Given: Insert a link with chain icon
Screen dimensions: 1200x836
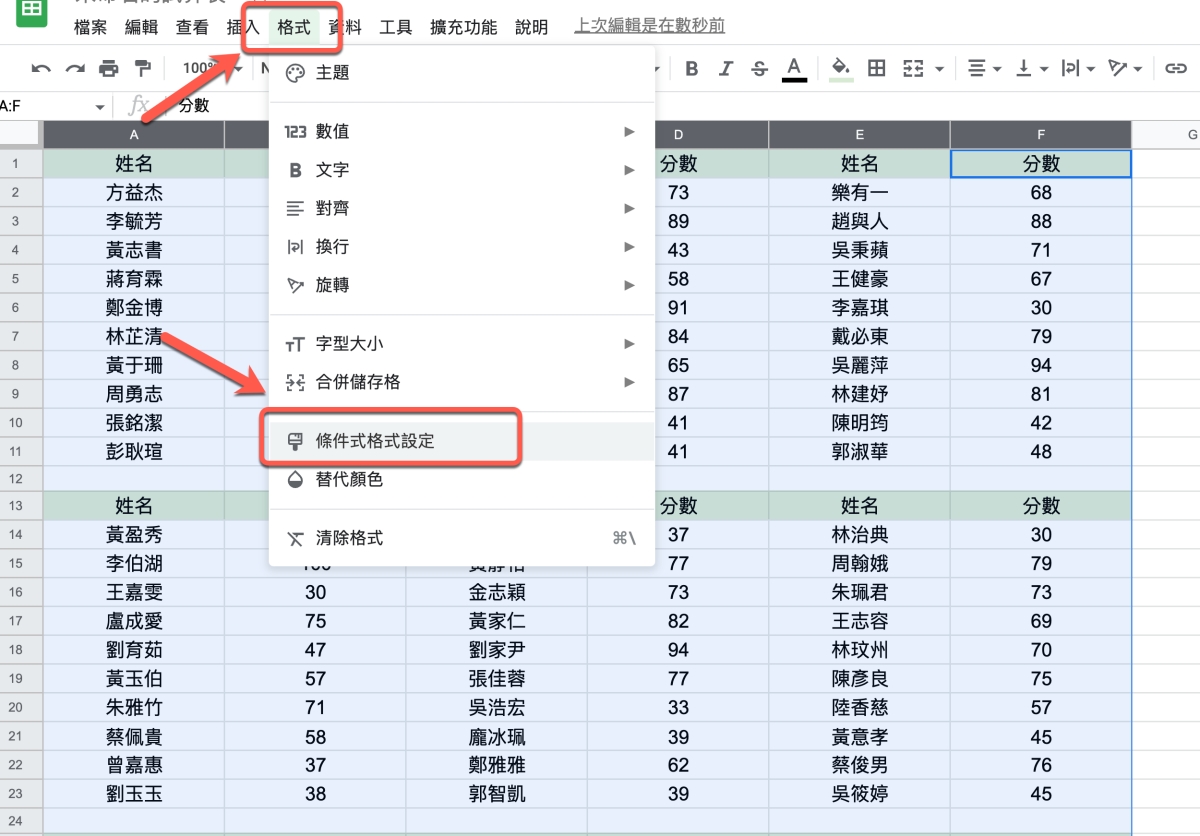Looking at the screenshot, I should click(x=1176, y=69).
